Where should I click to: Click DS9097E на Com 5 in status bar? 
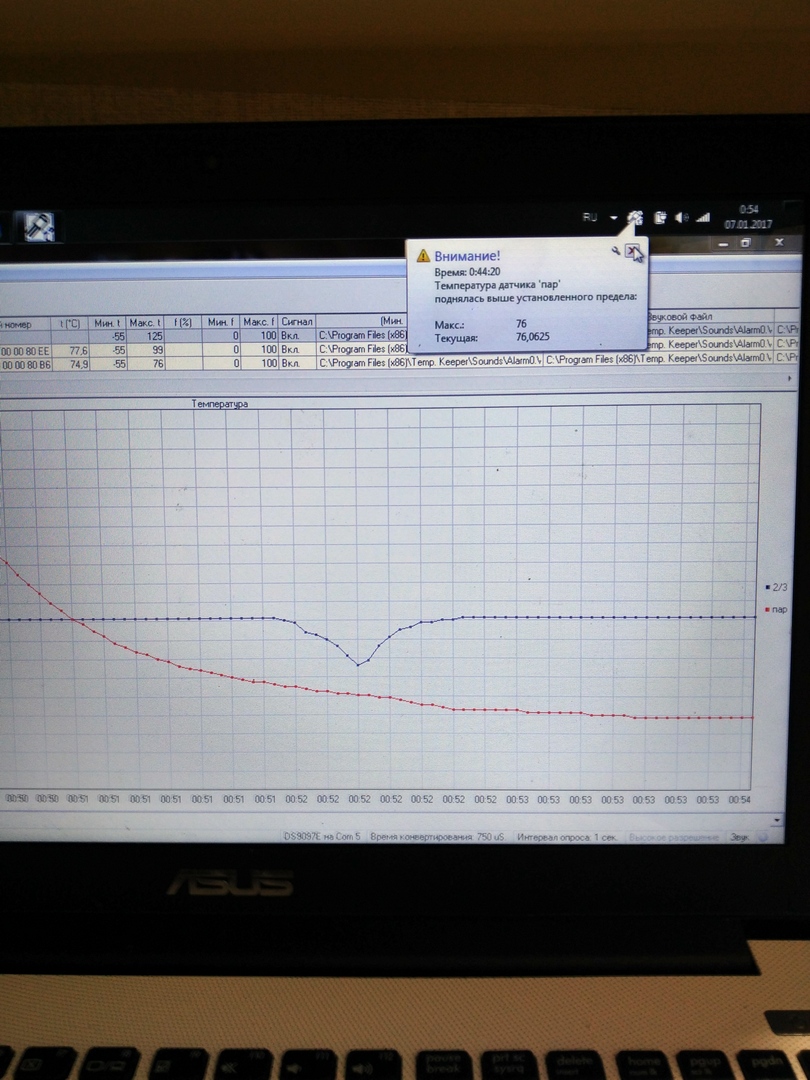[x=322, y=836]
